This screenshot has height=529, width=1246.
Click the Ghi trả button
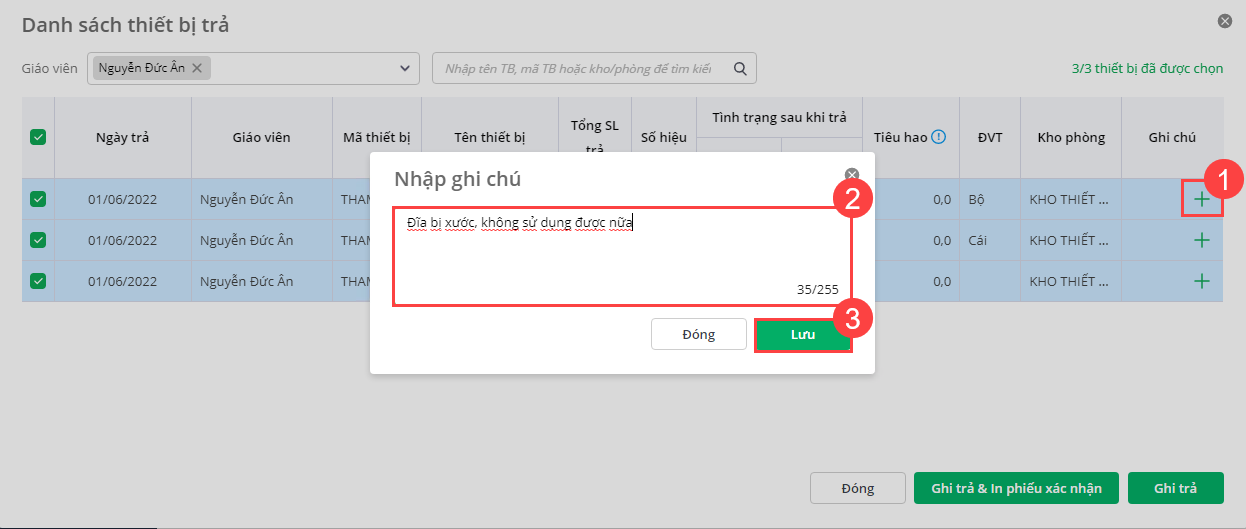point(1175,488)
